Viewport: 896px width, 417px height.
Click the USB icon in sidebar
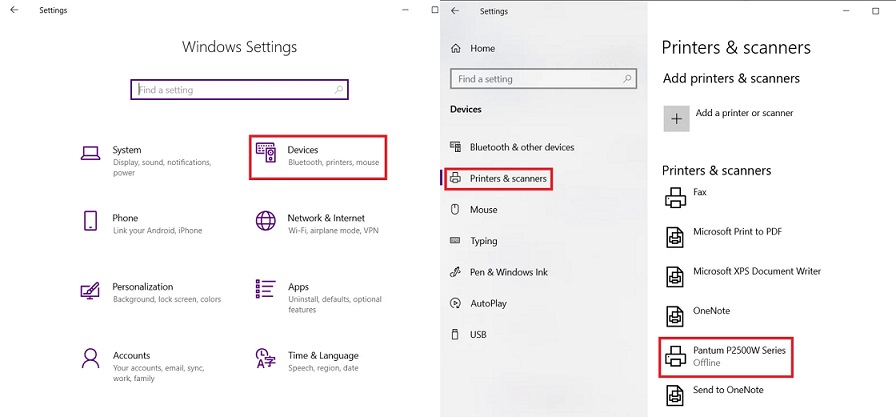click(x=455, y=334)
